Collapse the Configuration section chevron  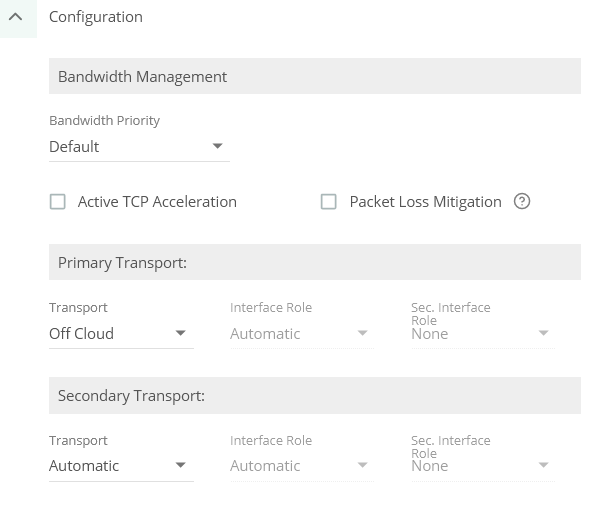[16, 17]
